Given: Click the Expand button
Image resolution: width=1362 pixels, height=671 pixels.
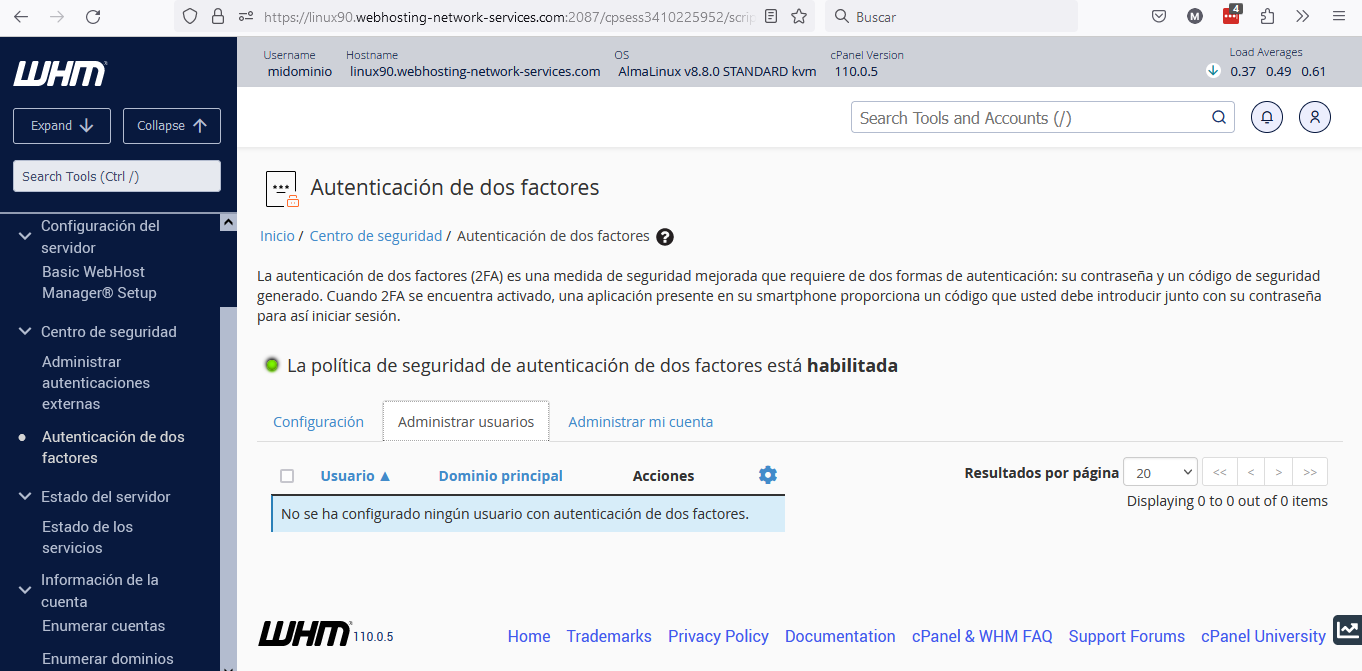Looking at the screenshot, I should (x=62, y=125).
